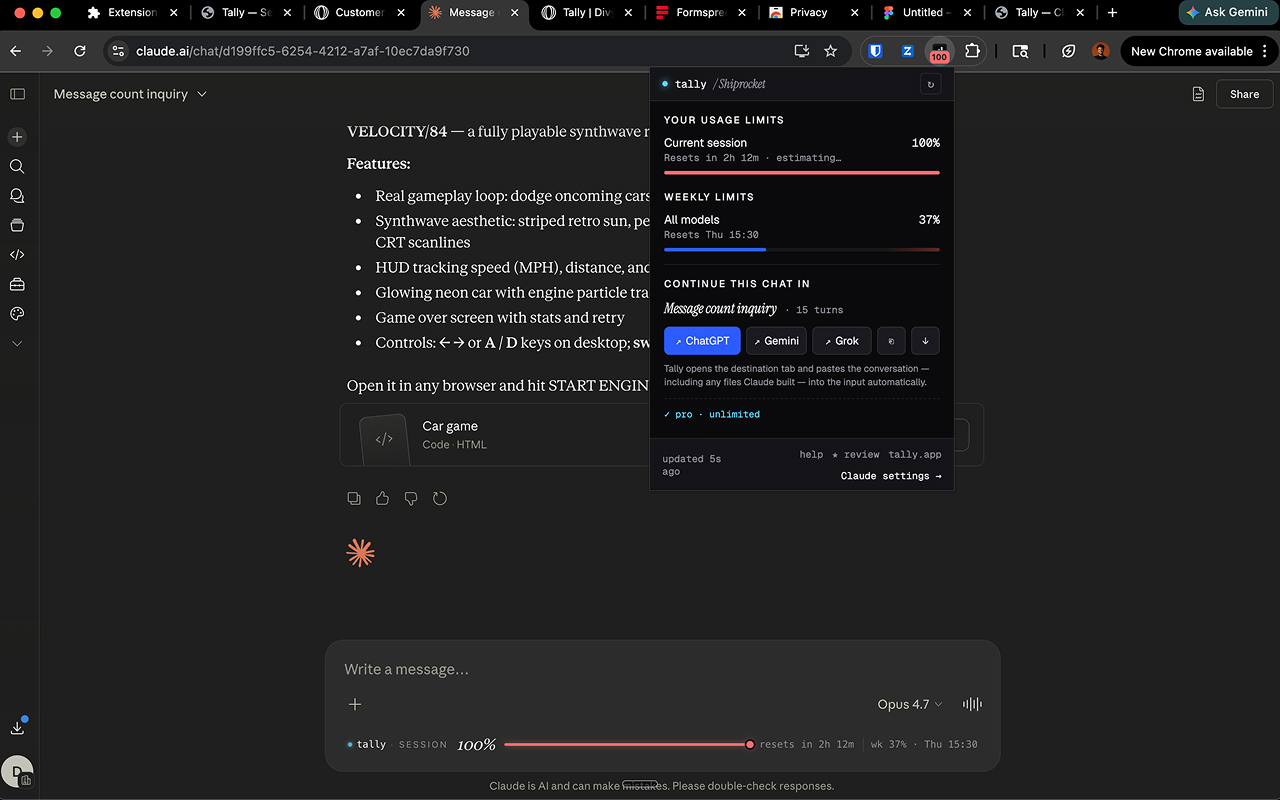Click the claude.ai address bar URL

pos(302,51)
